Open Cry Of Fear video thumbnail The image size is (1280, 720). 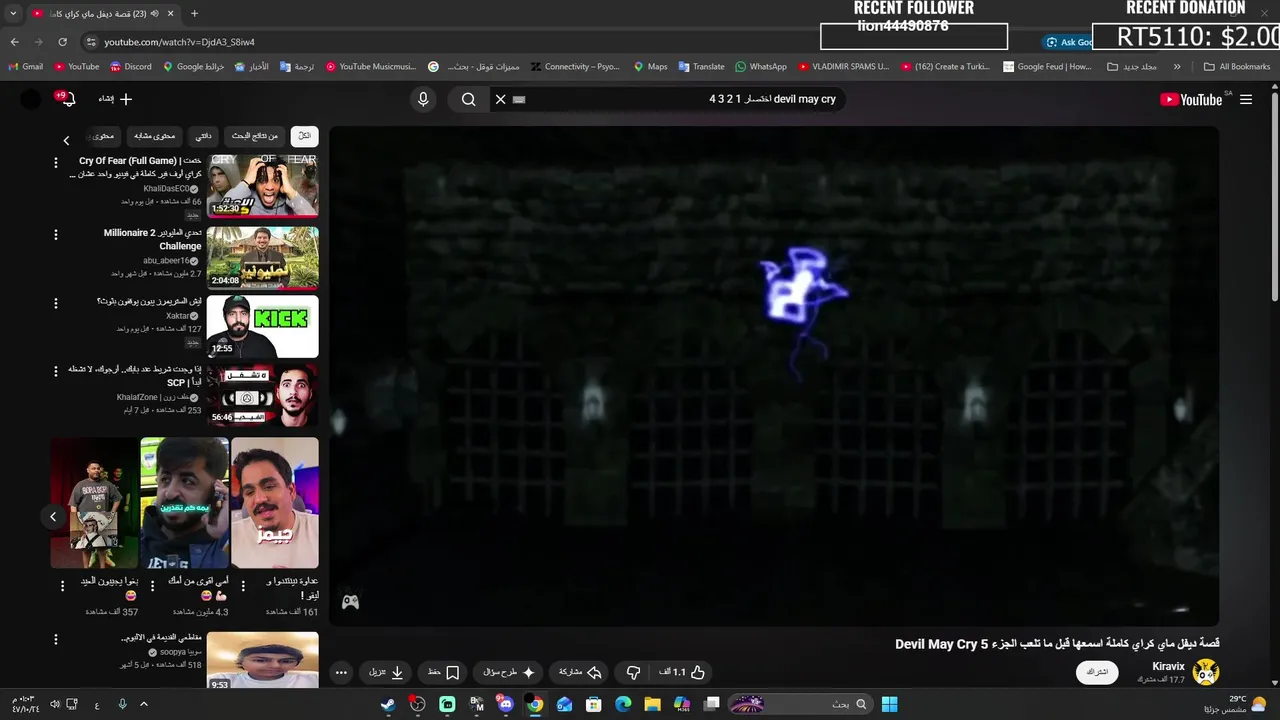pyautogui.click(x=263, y=186)
